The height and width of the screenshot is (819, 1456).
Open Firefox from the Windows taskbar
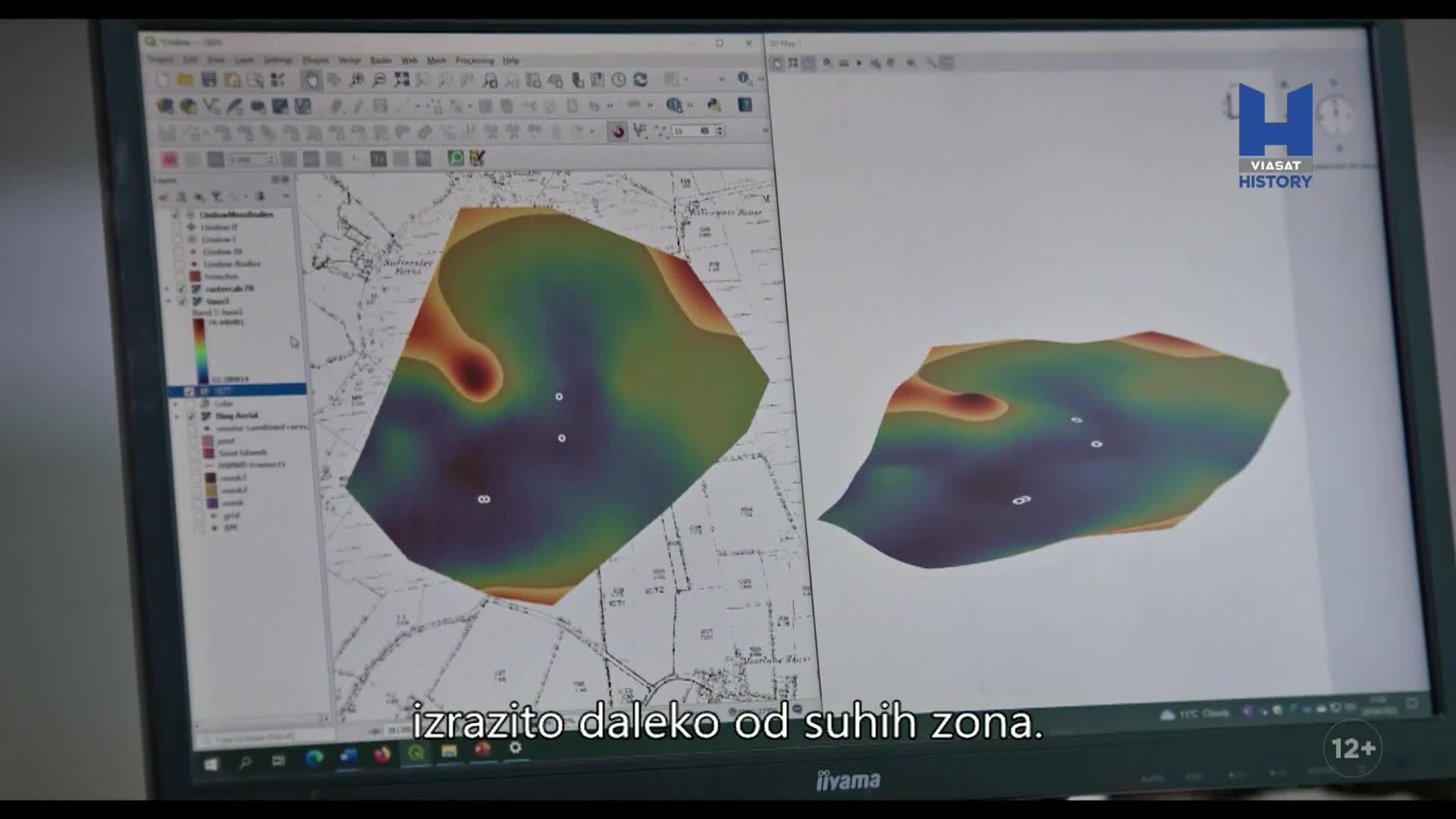tap(381, 755)
